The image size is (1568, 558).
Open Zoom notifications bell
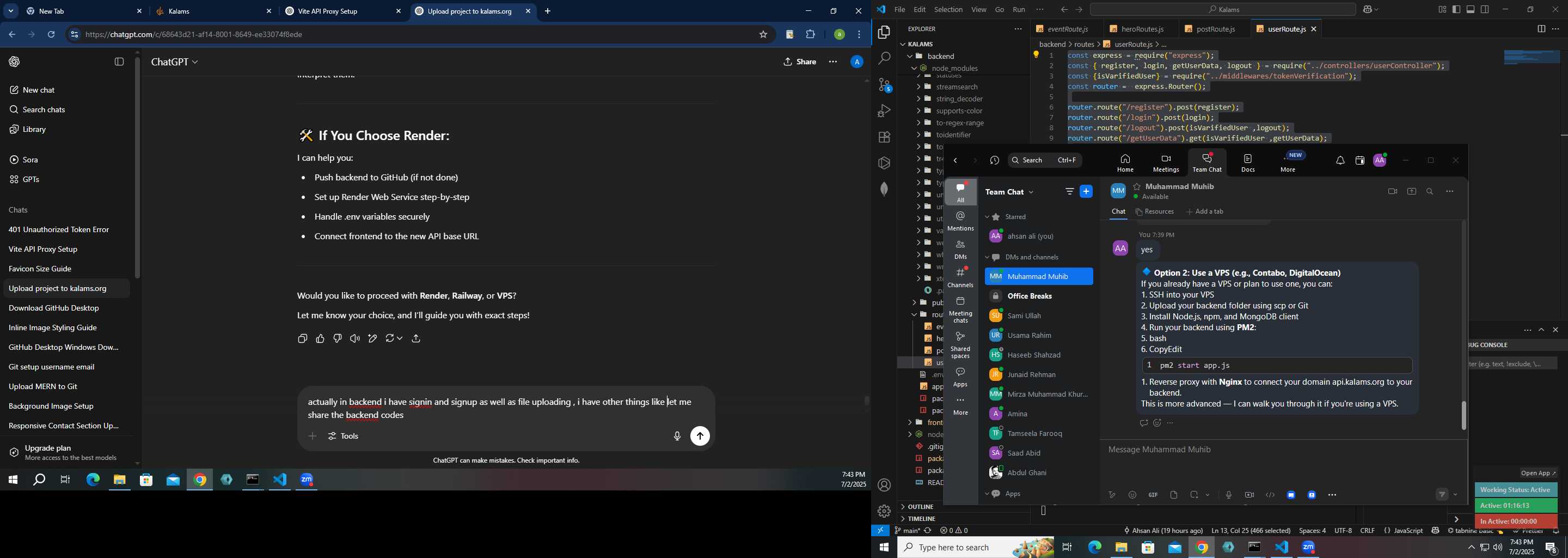point(1340,161)
